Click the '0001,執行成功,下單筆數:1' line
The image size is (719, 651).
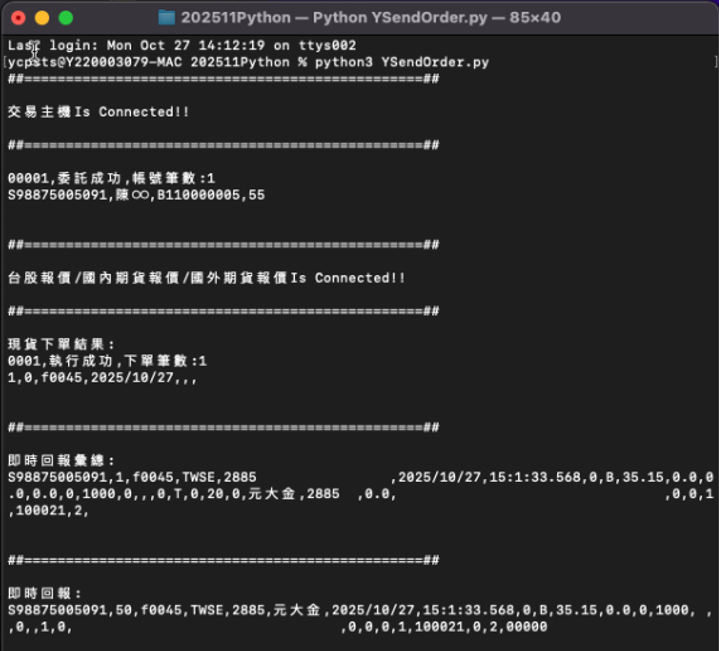coord(107,361)
